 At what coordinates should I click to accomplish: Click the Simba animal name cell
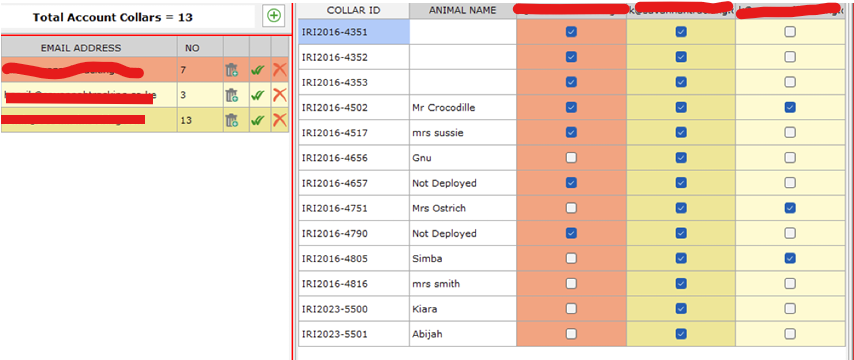[463, 258]
